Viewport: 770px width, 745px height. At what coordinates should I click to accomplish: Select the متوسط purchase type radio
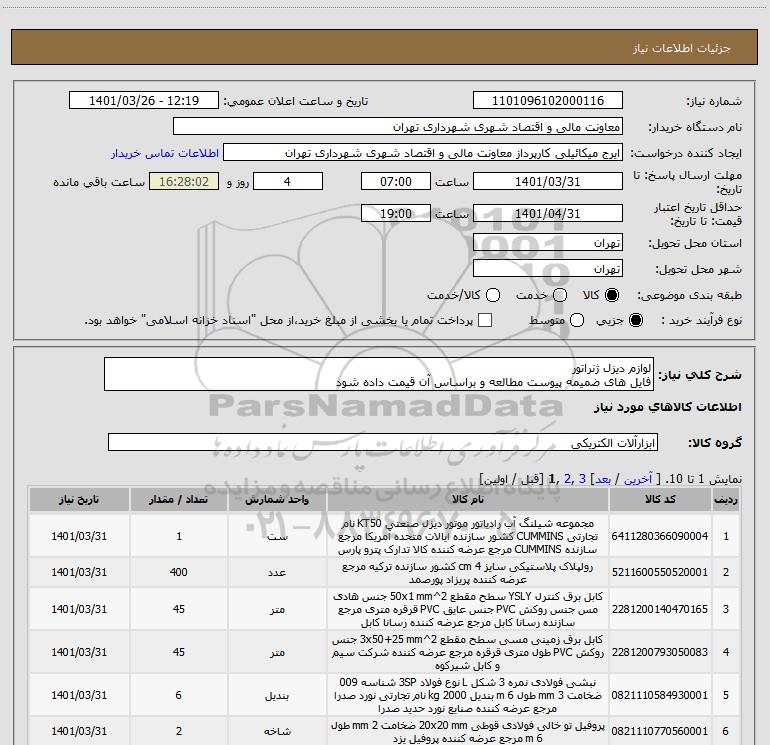pyautogui.click(x=577, y=320)
